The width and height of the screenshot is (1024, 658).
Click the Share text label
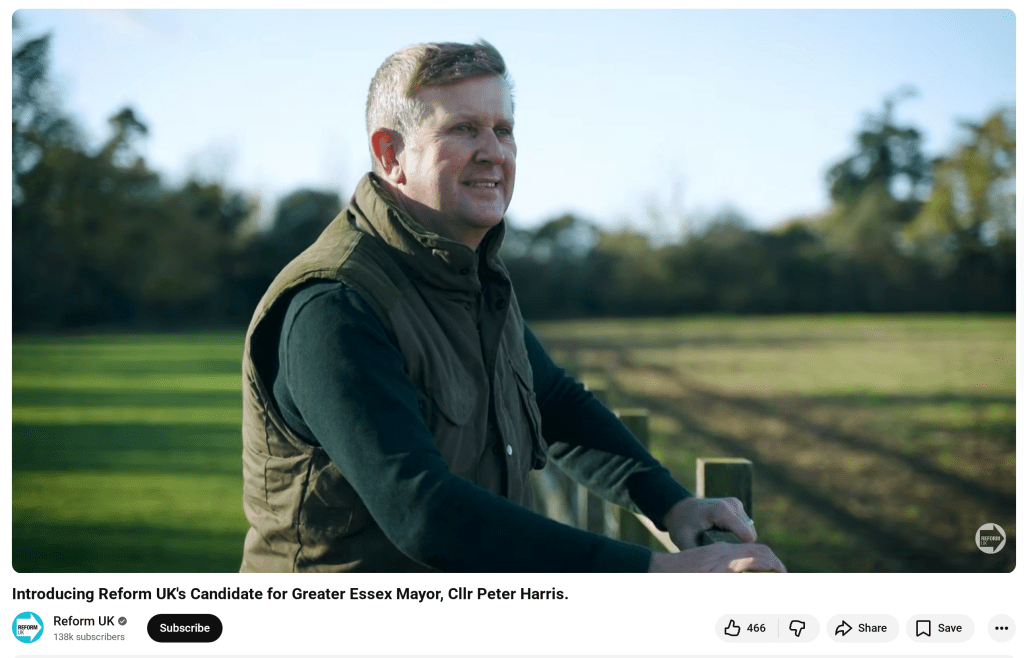872,628
